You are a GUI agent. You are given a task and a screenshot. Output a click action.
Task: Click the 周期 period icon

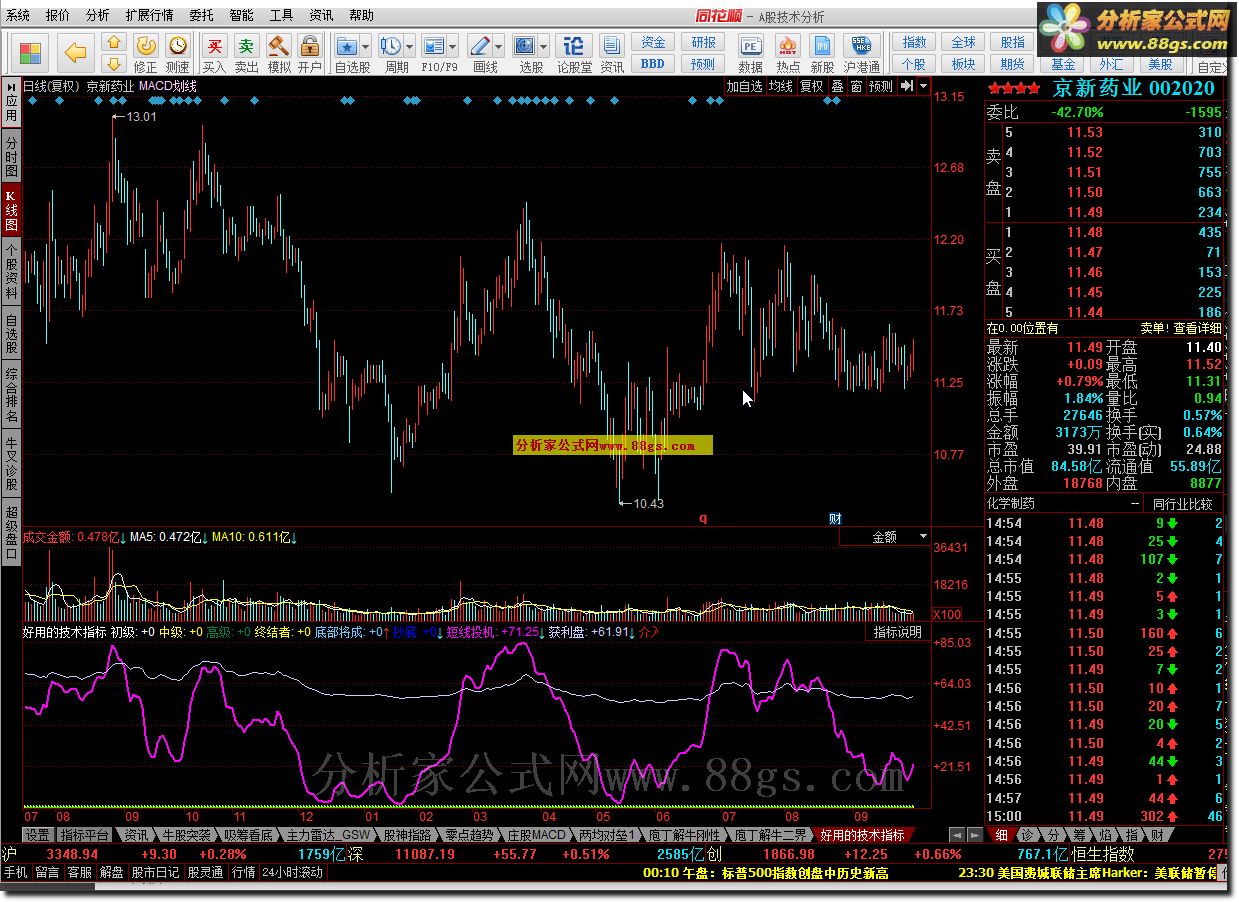[391, 46]
